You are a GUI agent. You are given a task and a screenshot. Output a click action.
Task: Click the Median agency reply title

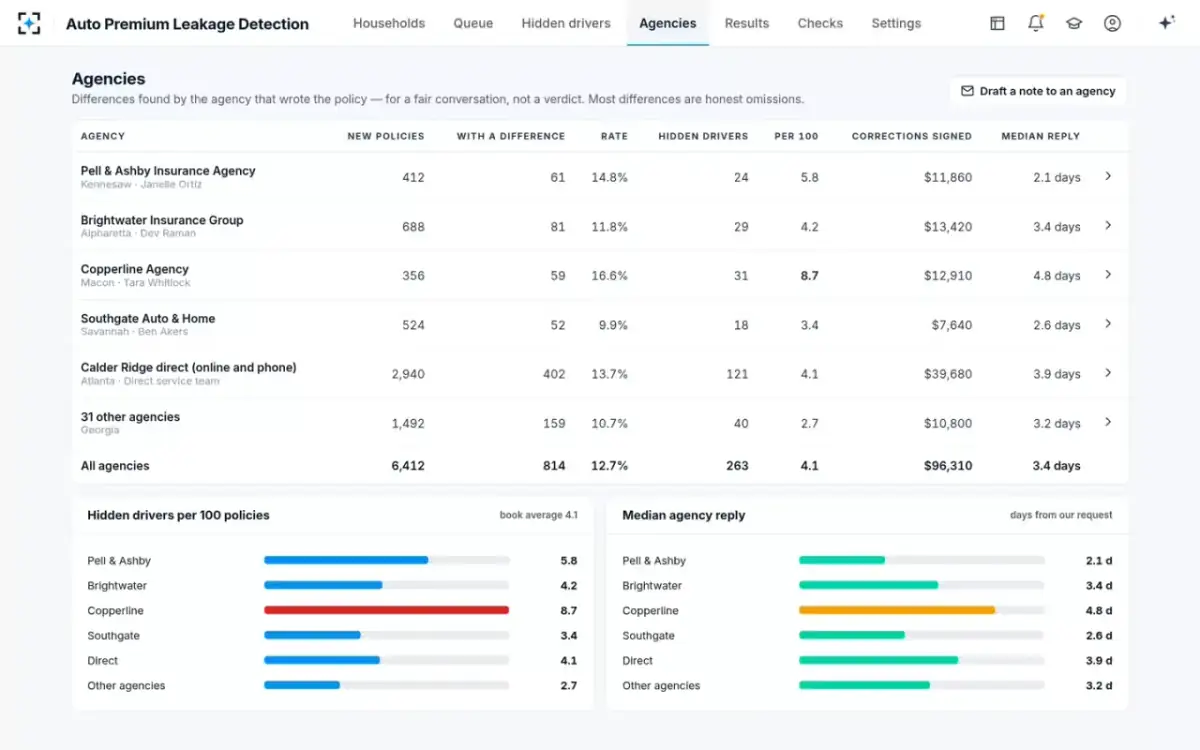684,515
